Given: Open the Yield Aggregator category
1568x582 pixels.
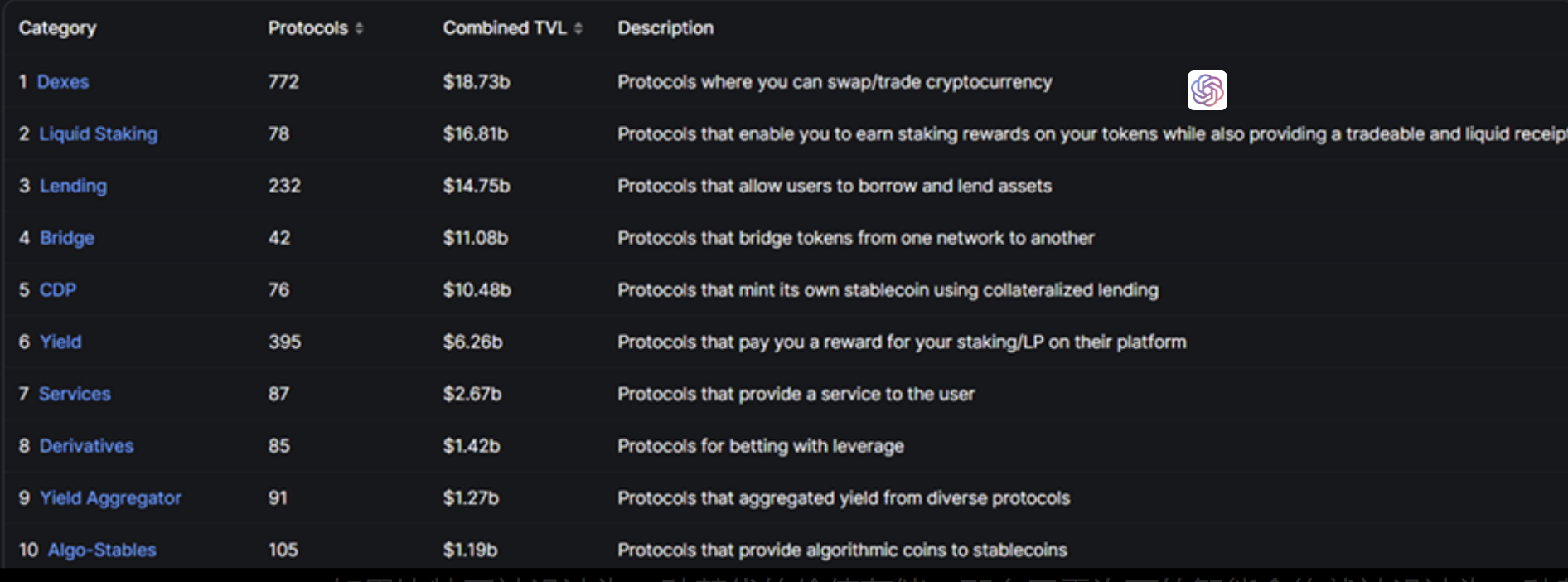Looking at the screenshot, I should (x=110, y=498).
